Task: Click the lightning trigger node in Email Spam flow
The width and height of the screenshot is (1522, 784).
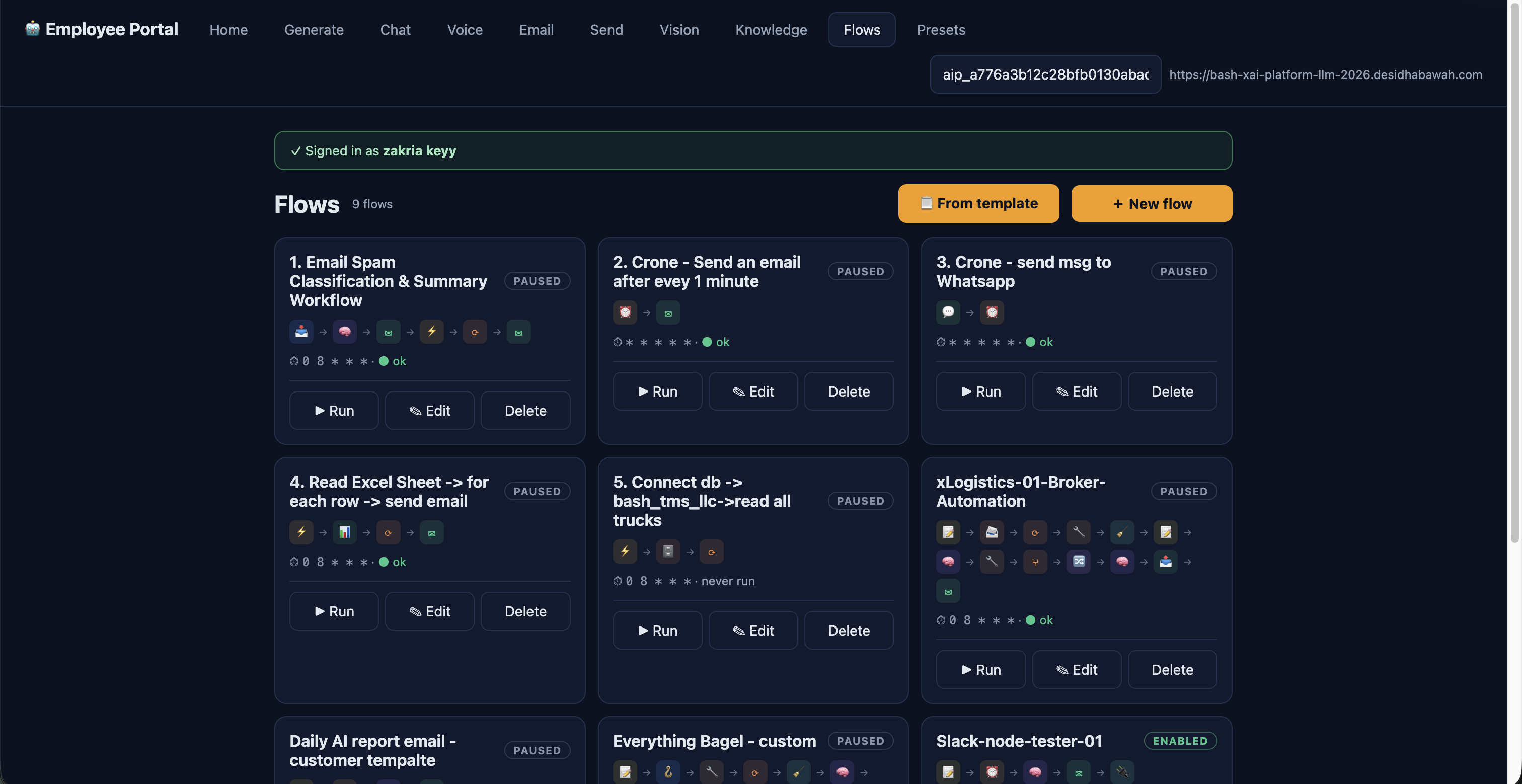Action: [x=431, y=332]
